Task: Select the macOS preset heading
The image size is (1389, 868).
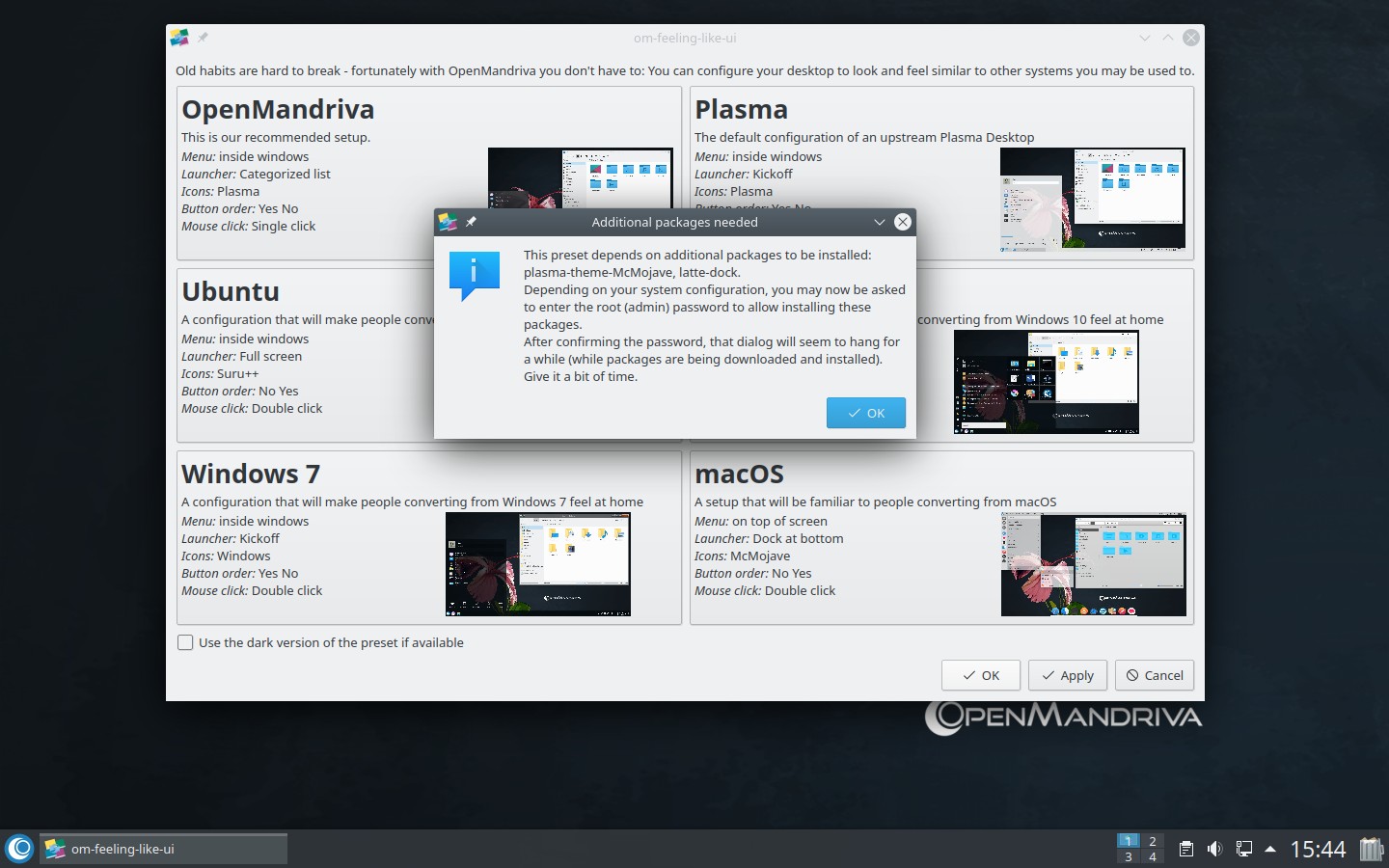Action: [x=739, y=474]
